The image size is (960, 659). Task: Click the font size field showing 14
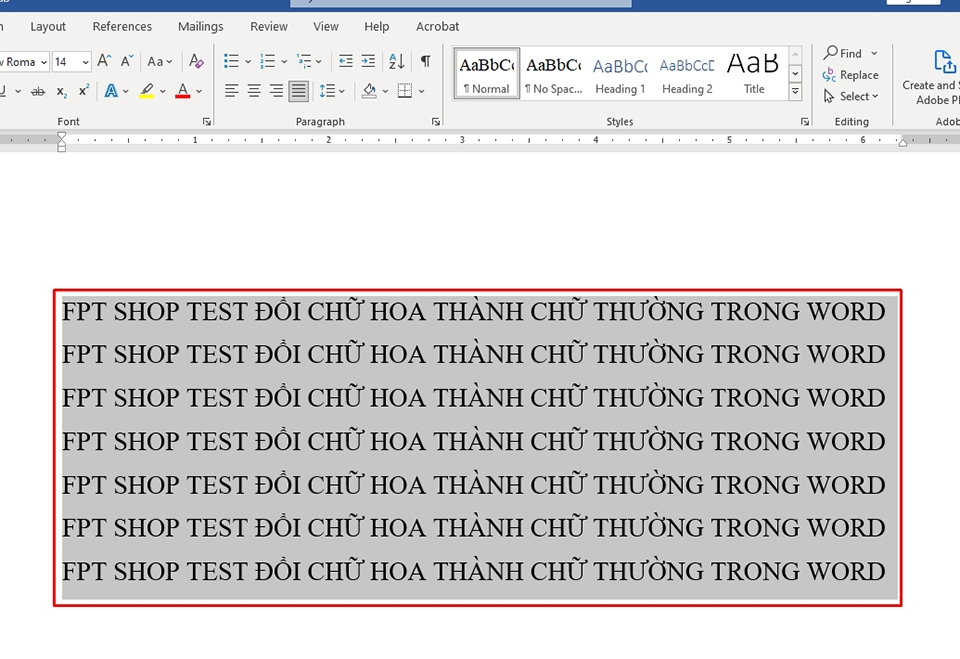(65, 62)
